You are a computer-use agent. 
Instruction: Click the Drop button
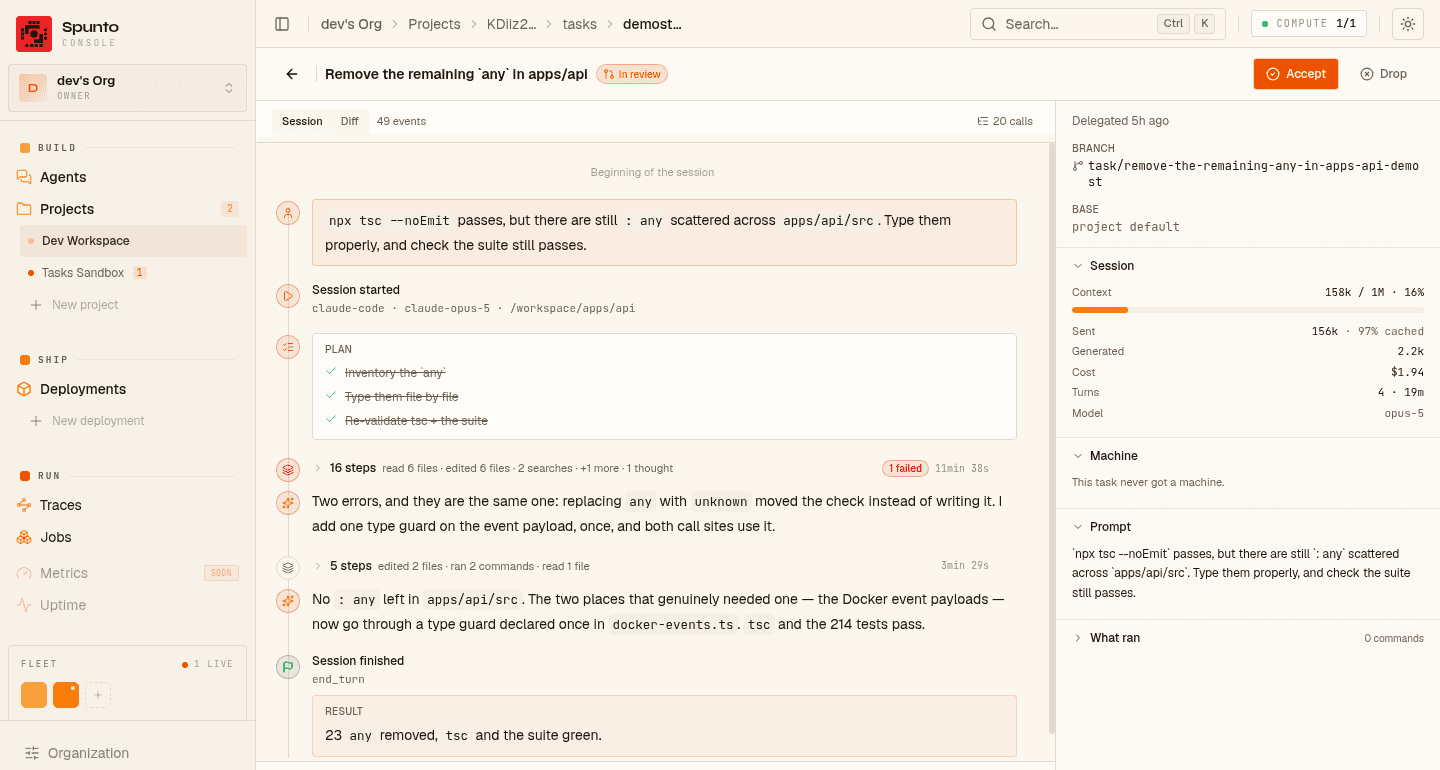[x=1384, y=74]
